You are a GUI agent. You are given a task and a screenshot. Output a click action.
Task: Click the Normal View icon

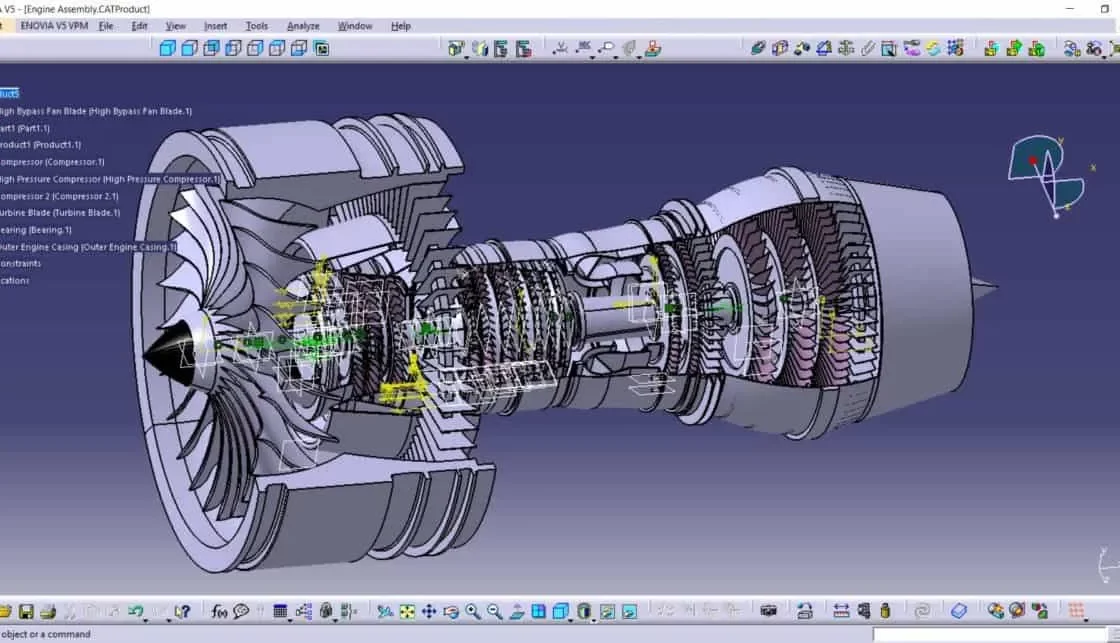[516, 612]
